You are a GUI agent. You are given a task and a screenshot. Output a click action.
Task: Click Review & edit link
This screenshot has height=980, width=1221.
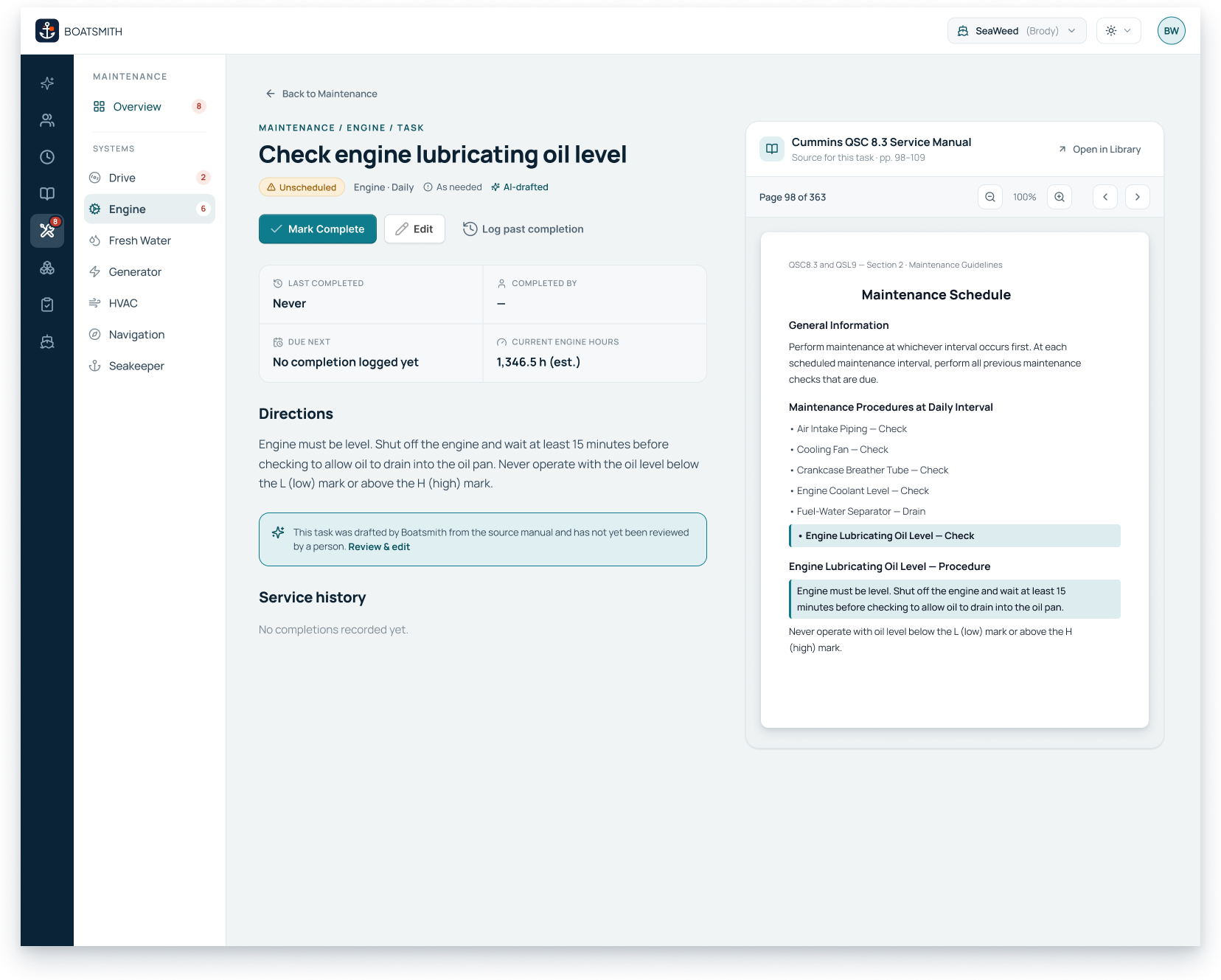pyautogui.click(x=379, y=547)
